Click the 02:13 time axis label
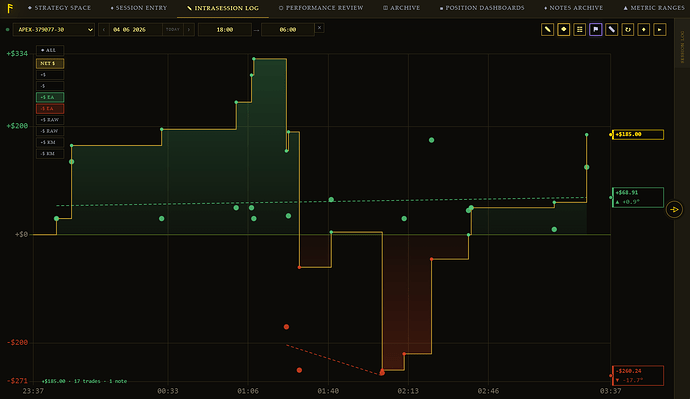Screen dimensions: 690x399 coord(408,391)
